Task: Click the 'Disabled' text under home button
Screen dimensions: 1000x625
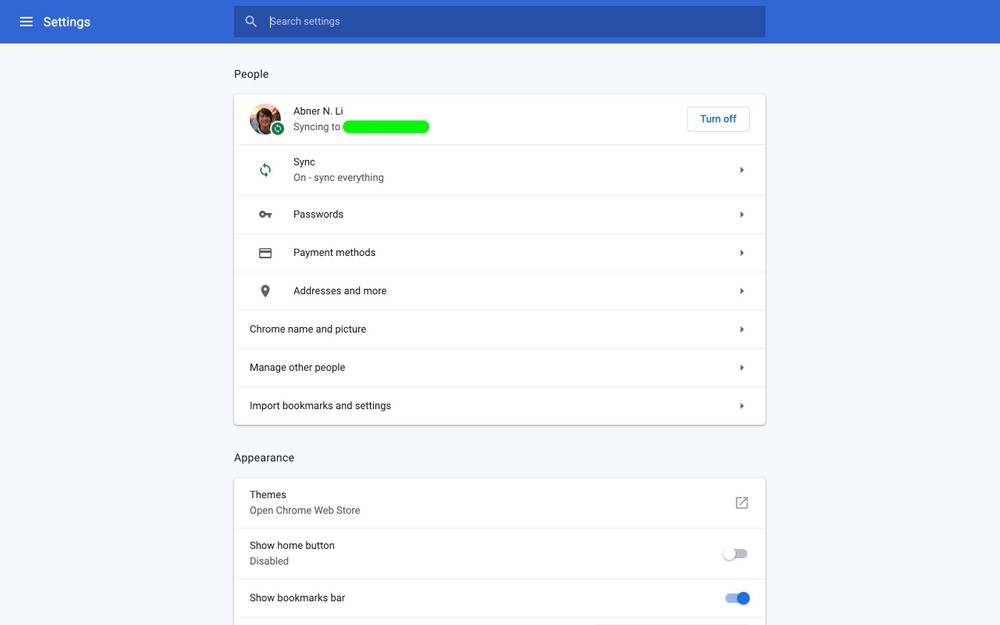Action: coord(269,562)
